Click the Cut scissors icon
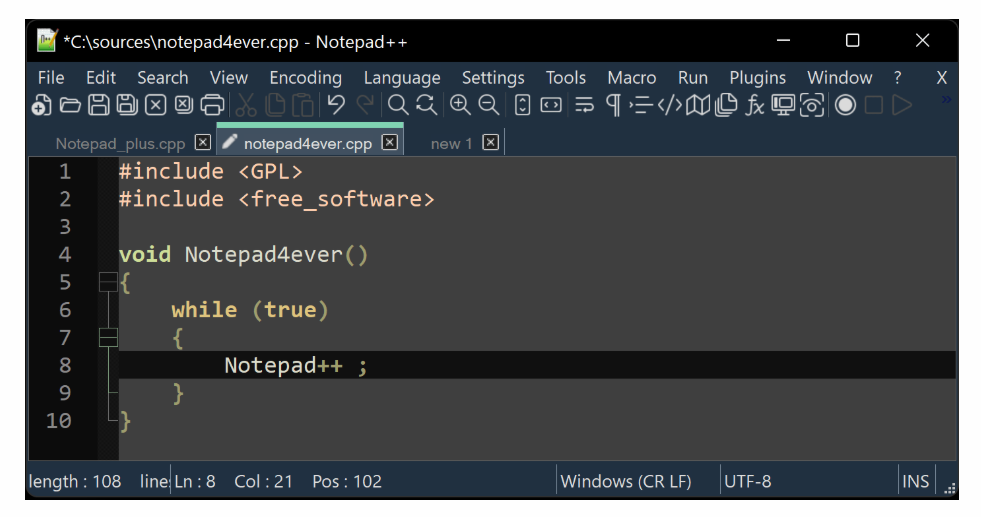The height and width of the screenshot is (517, 981). [246, 105]
